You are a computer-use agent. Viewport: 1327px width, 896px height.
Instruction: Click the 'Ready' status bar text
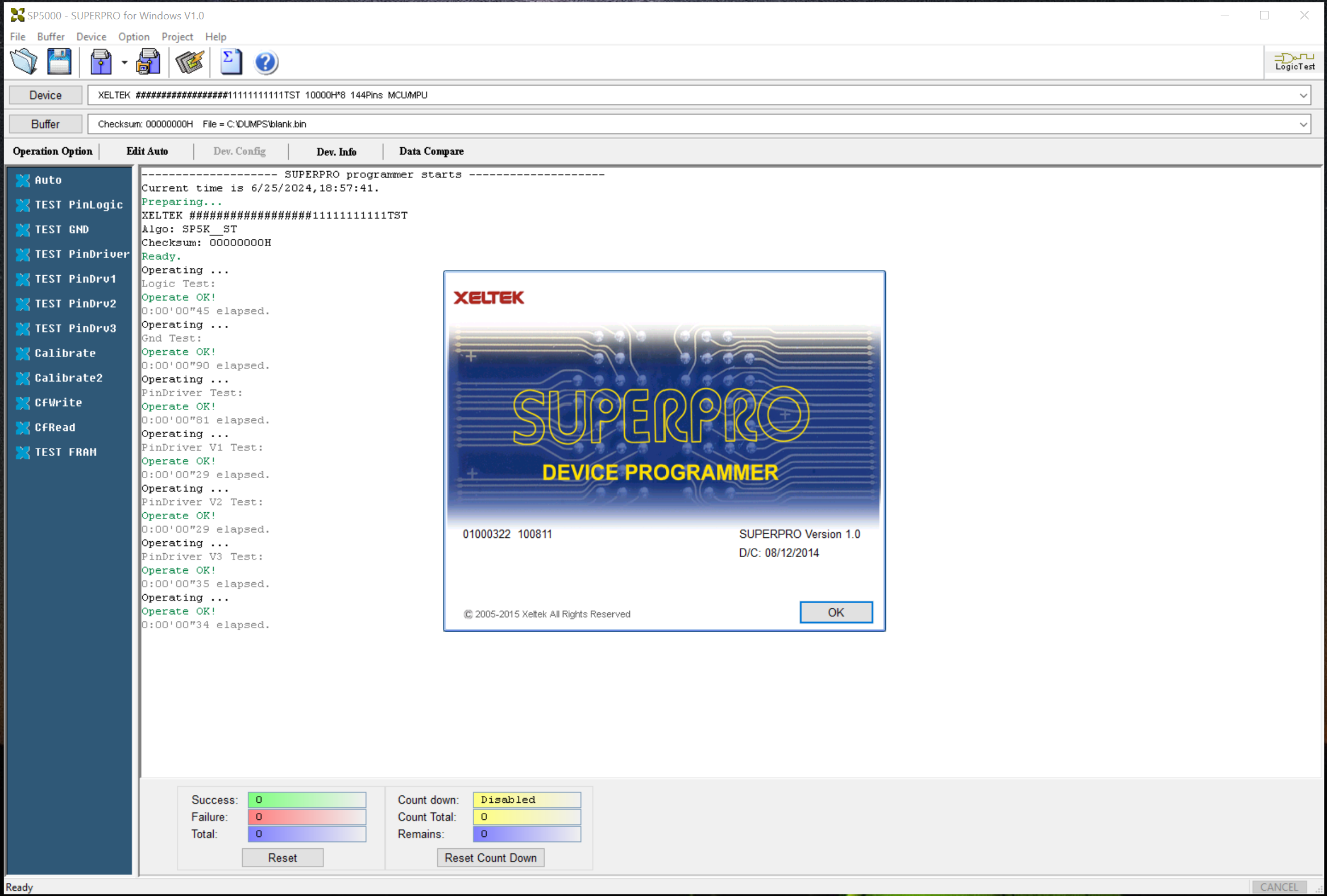tap(19, 887)
